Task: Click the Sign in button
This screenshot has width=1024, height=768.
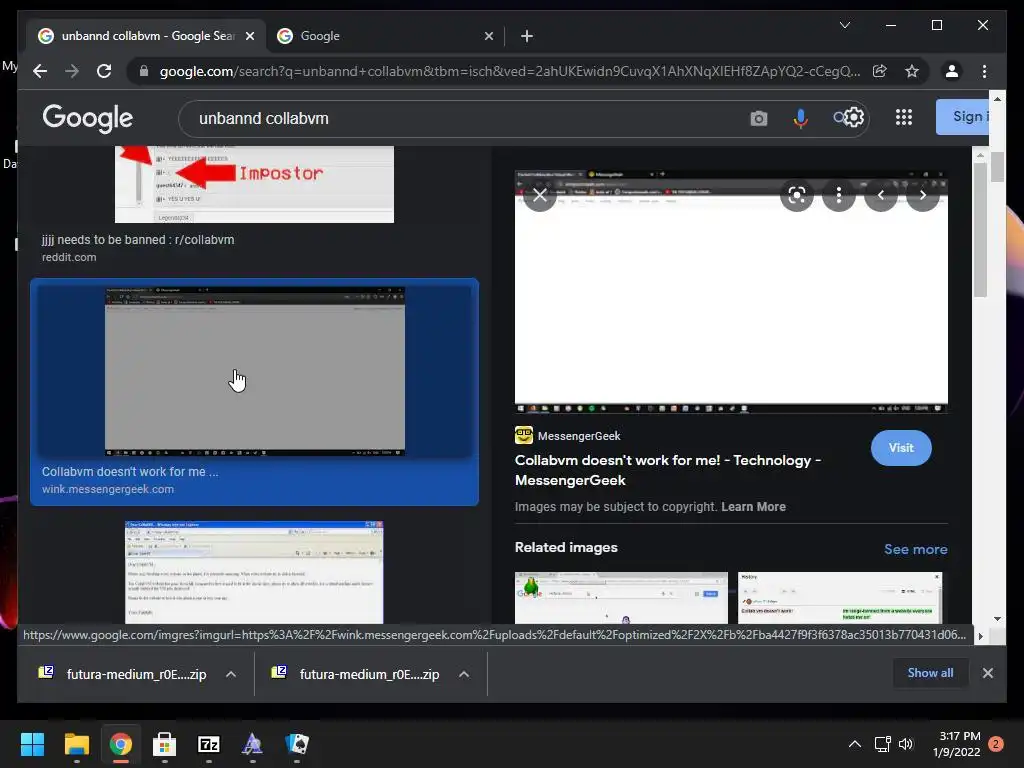Action: pyautogui.click(x=963, y=117)
